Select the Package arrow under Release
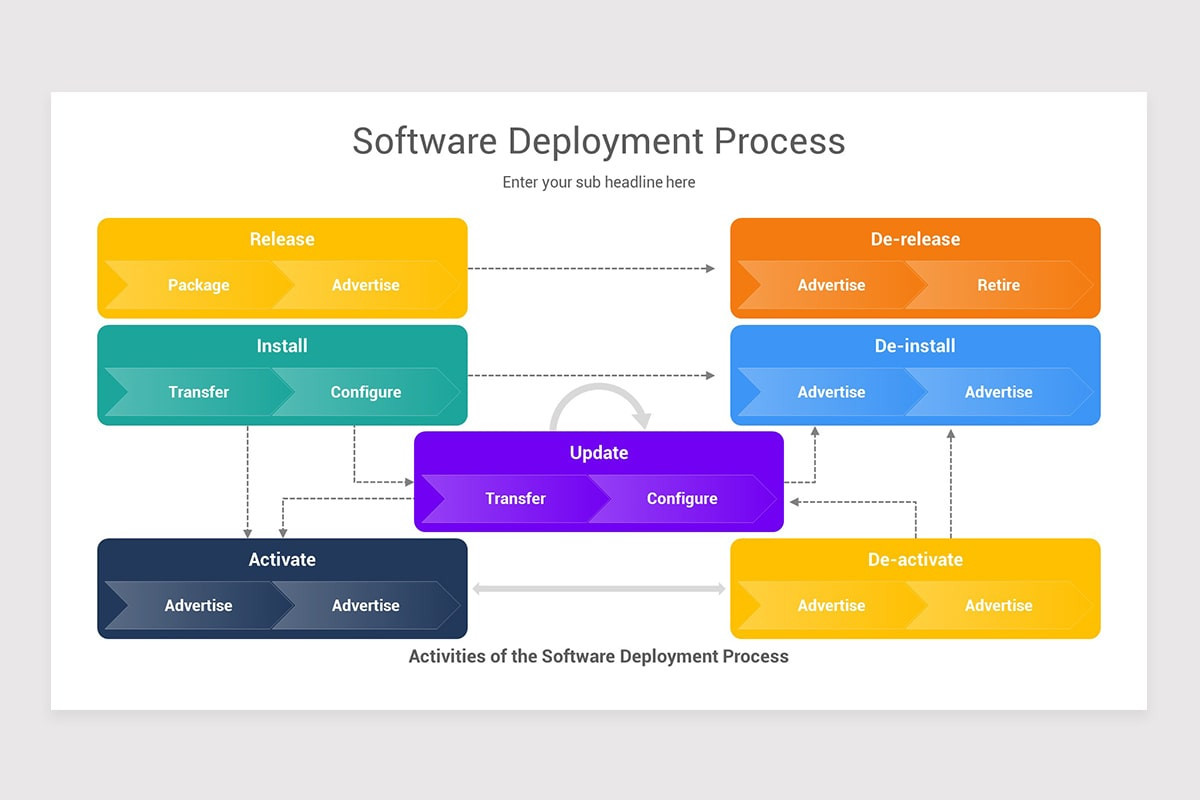Screen dimensions: 1200x800 coord(198,285)
